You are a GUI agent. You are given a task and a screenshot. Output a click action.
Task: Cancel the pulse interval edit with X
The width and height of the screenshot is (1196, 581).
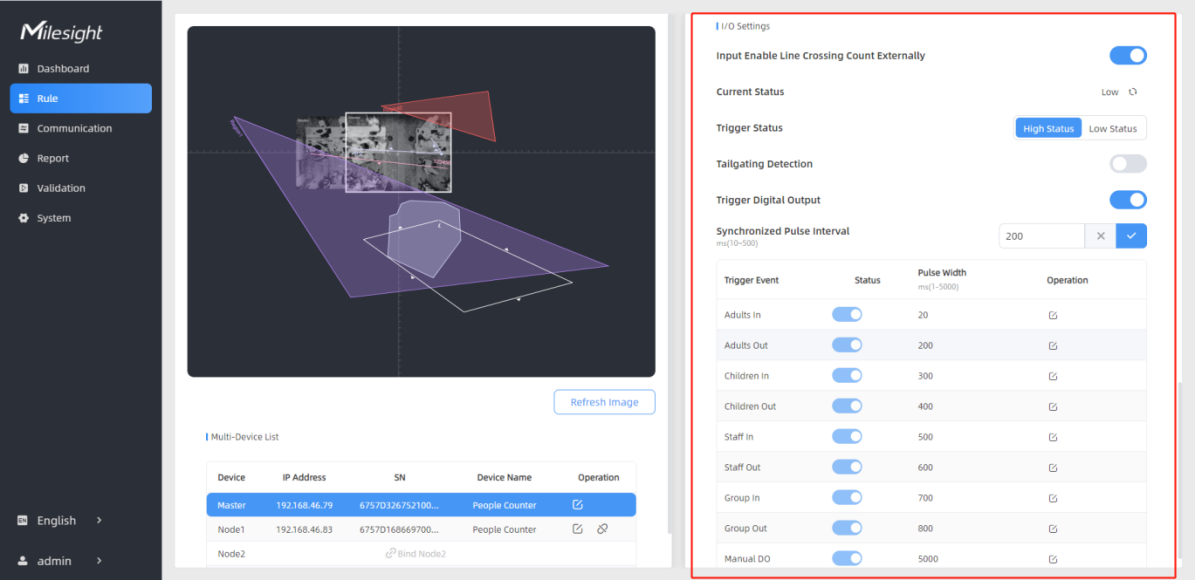[1100, 236]
